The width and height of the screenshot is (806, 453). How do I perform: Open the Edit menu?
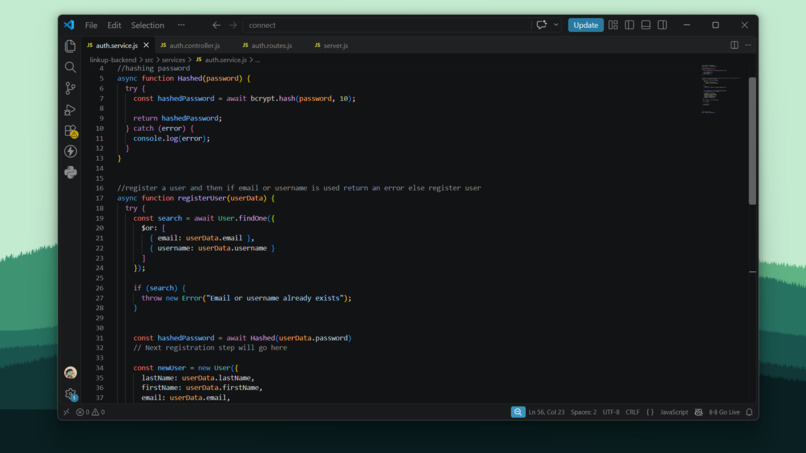[x=114, y=25]
